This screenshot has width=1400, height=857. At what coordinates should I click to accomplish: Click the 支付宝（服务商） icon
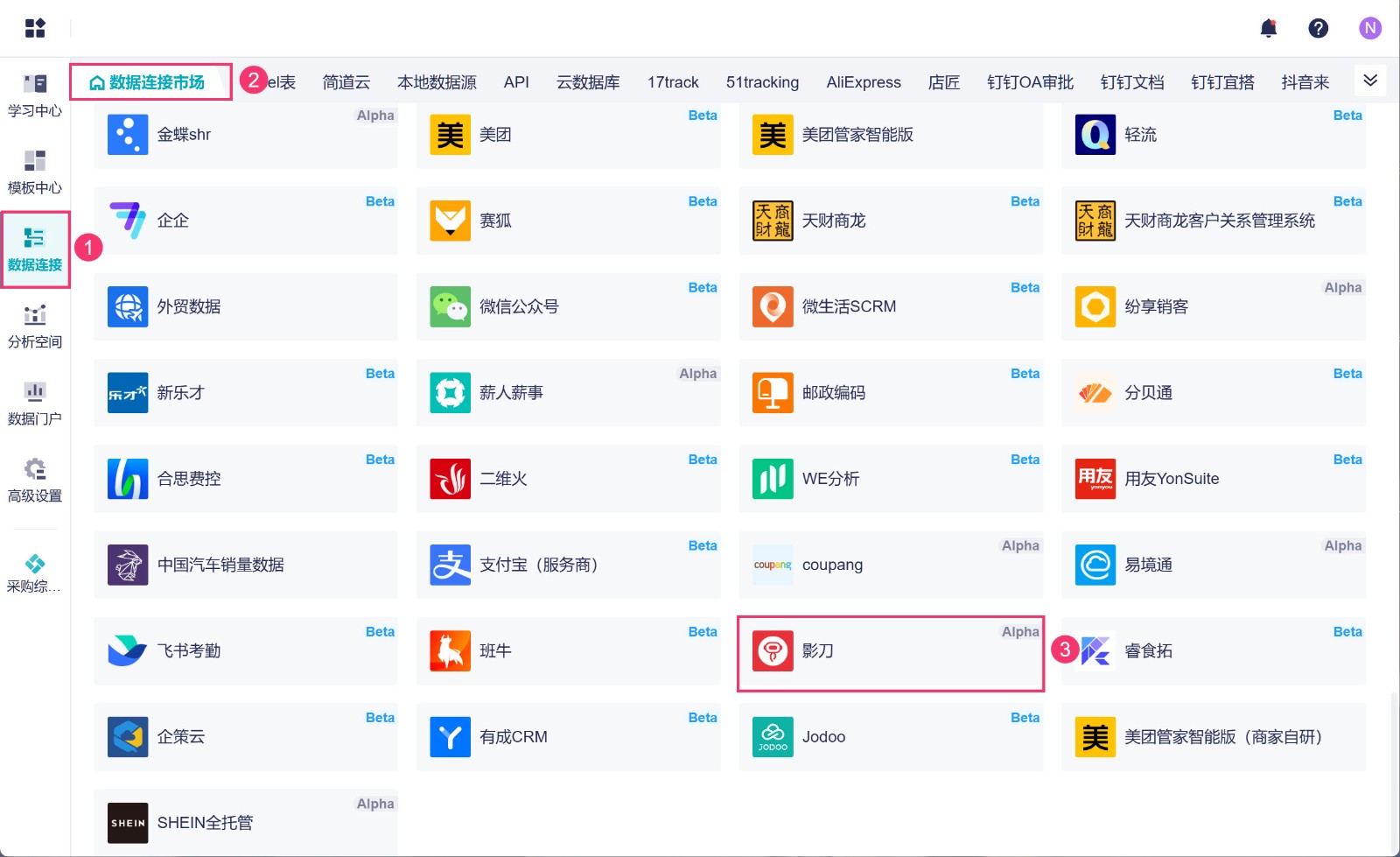coord(451,565)
